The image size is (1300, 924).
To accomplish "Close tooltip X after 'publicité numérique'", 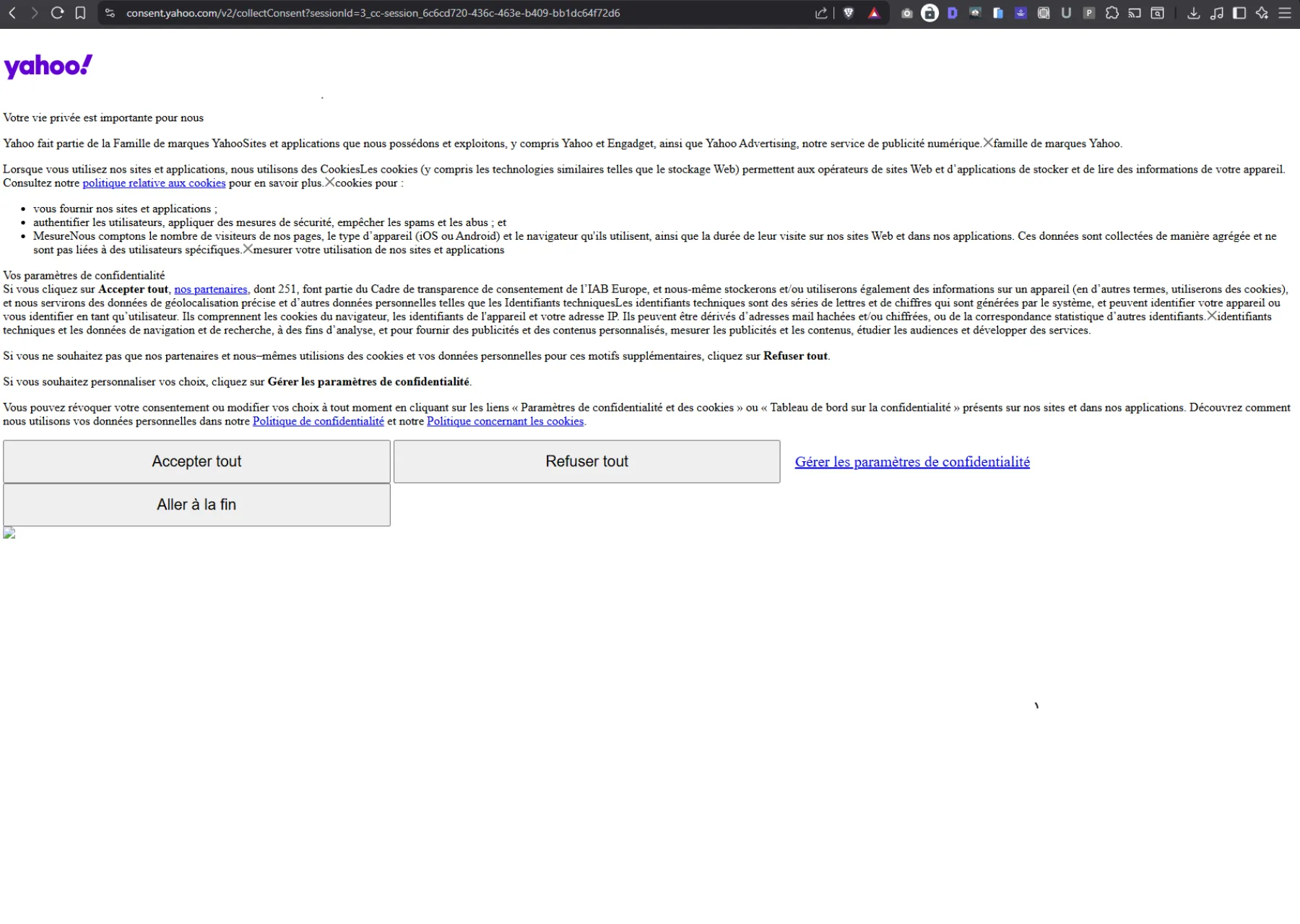I will [x=987, y=143].
